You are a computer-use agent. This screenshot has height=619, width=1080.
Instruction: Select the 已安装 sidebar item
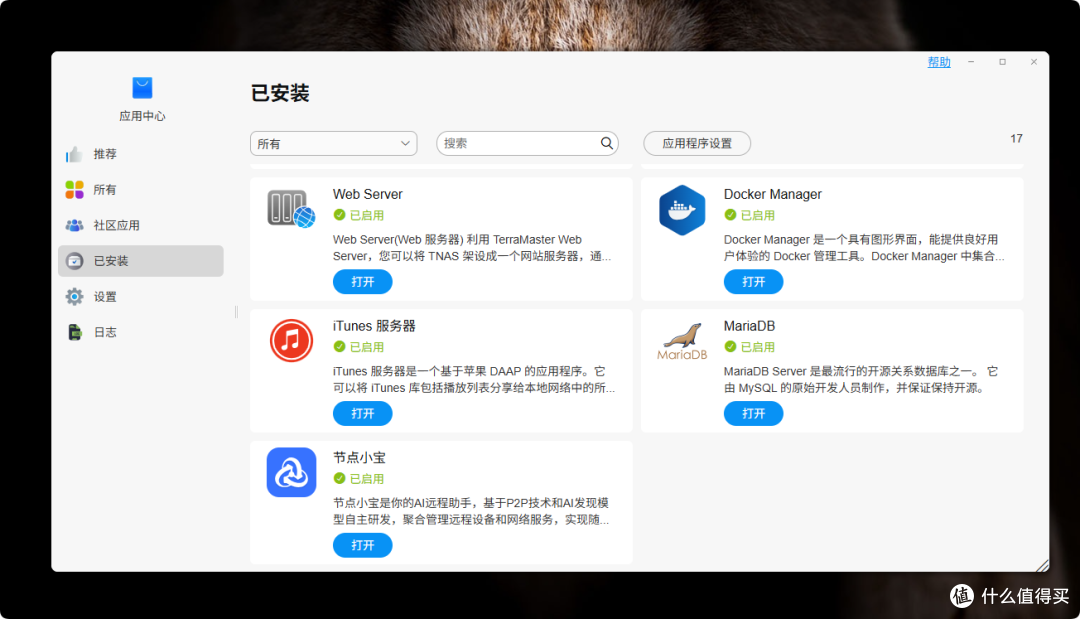click(141, 261)
